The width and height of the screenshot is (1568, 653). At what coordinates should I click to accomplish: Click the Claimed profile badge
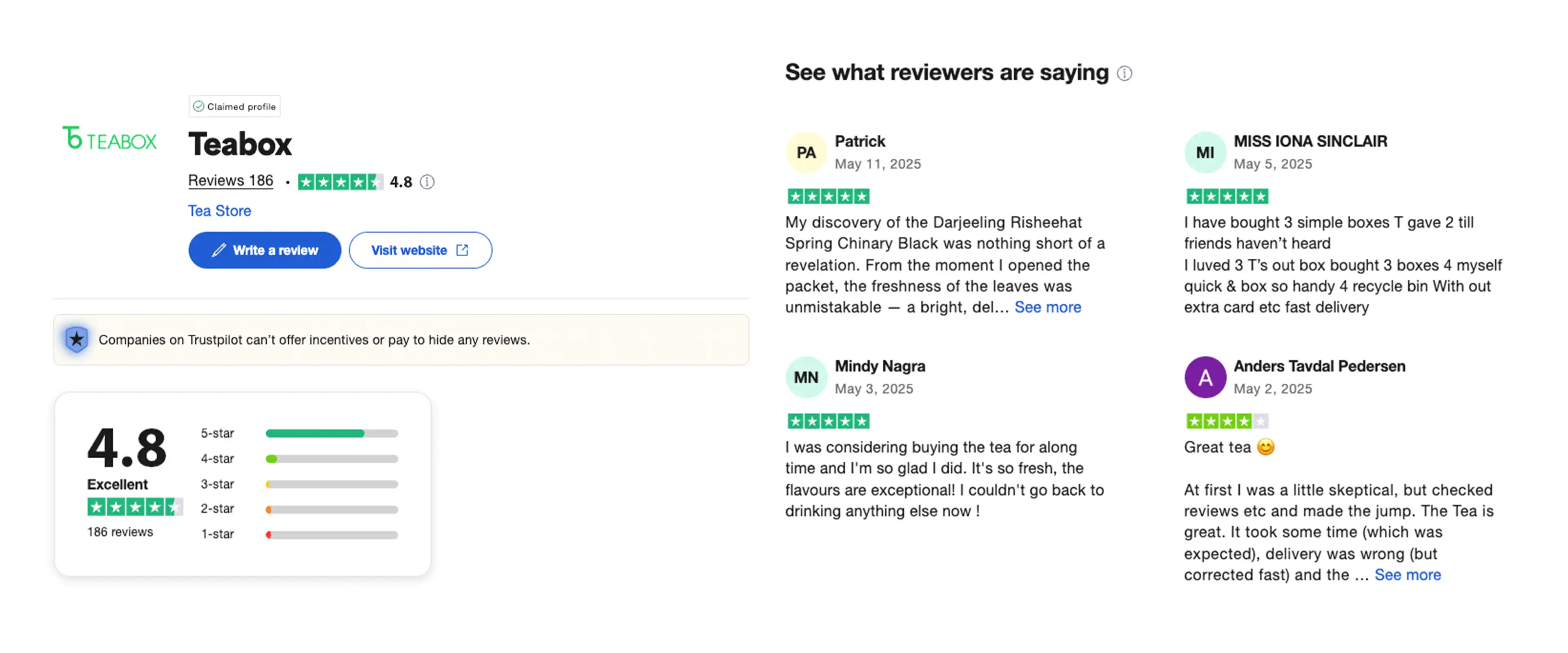pos(234,107)
